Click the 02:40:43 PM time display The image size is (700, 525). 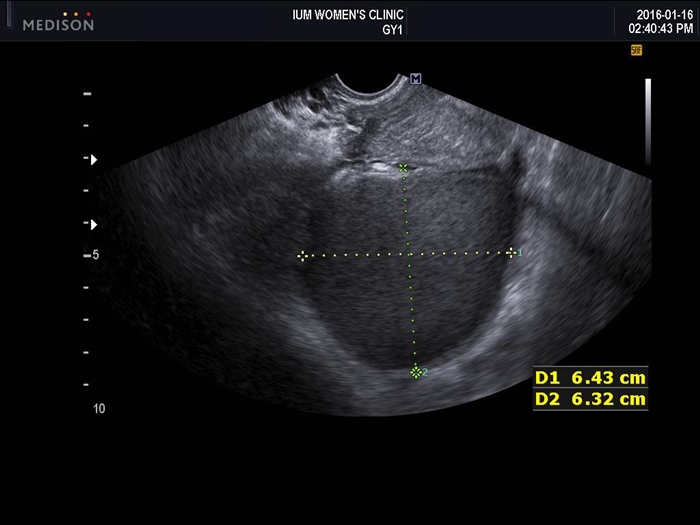(661, 29)
